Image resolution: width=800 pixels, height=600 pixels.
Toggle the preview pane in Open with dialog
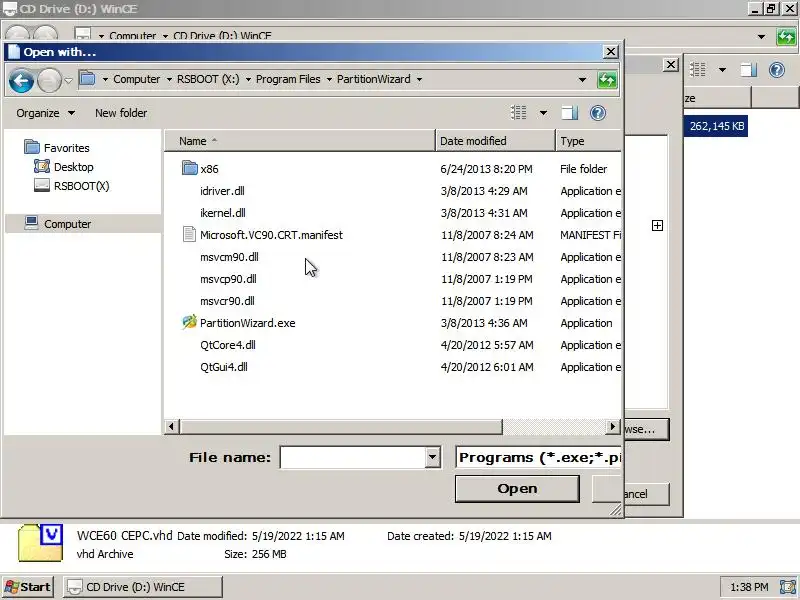coord(569,113)
